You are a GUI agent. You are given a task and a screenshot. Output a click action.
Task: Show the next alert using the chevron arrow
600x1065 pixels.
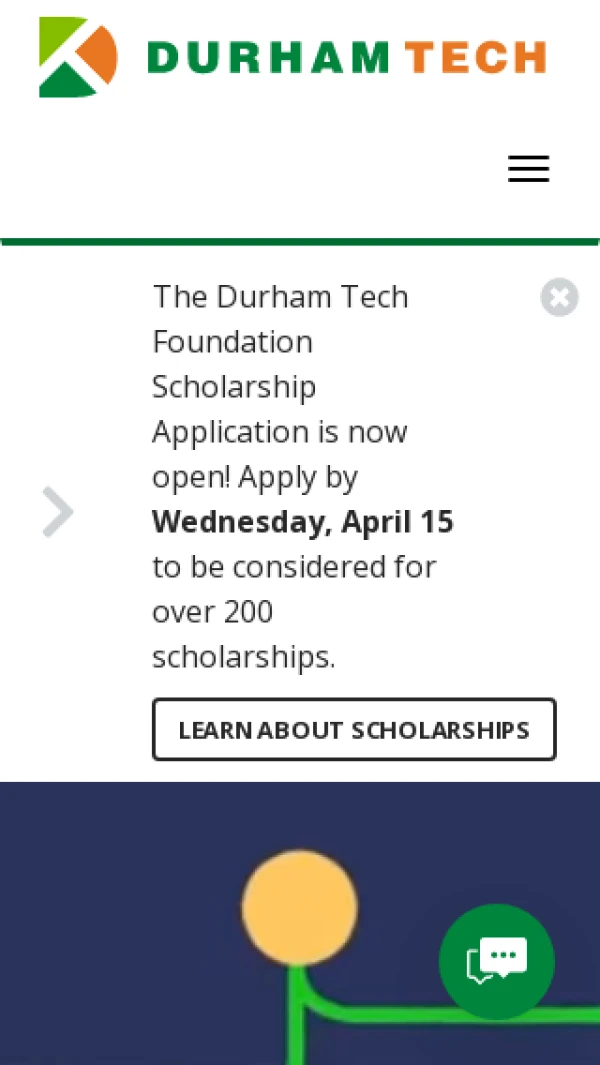point(58,512)
